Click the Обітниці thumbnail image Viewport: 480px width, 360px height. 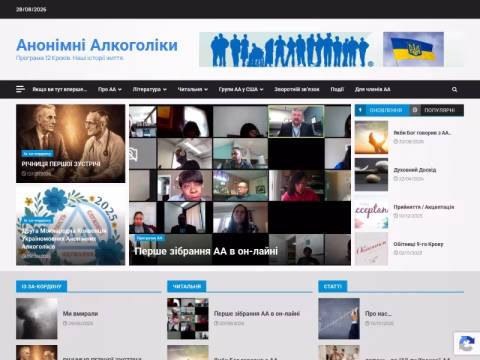(371, 249)
